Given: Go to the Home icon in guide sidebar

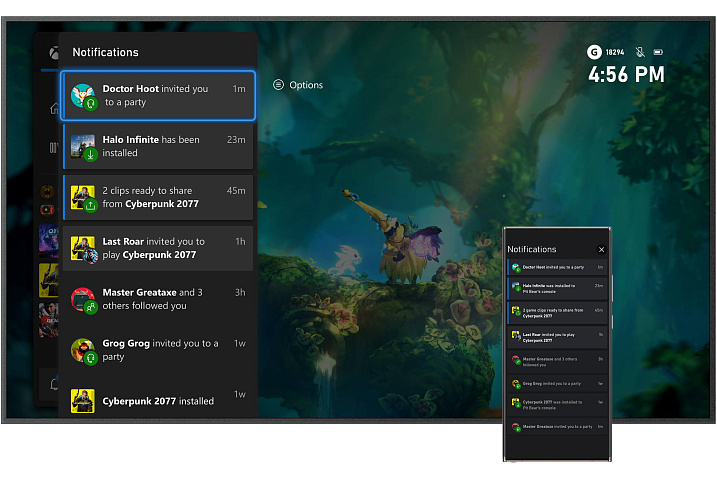Looking at the screenshot, I should (54, 108).
